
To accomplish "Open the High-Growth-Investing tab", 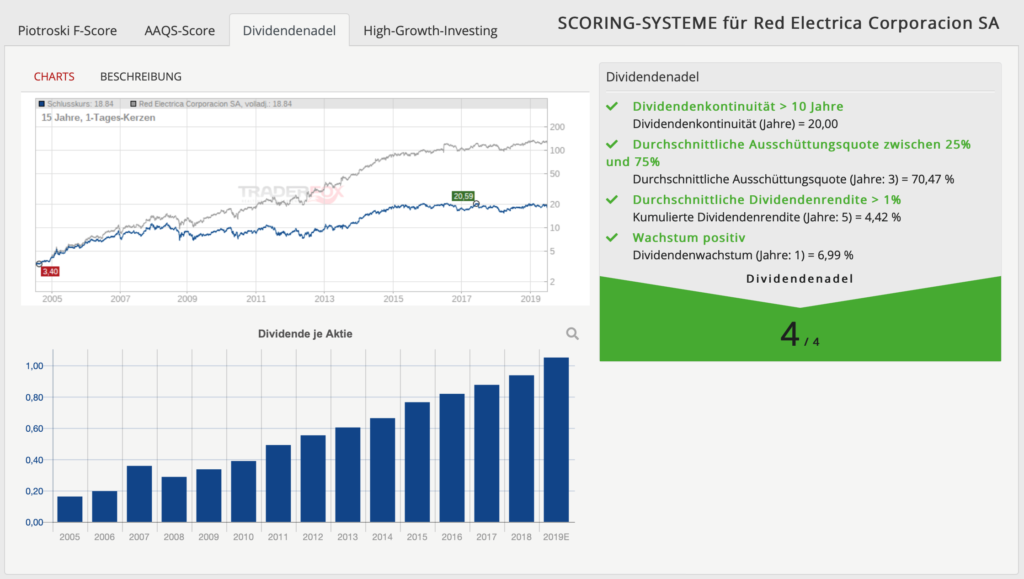I will pyautogui.click(x=430, y=31).
